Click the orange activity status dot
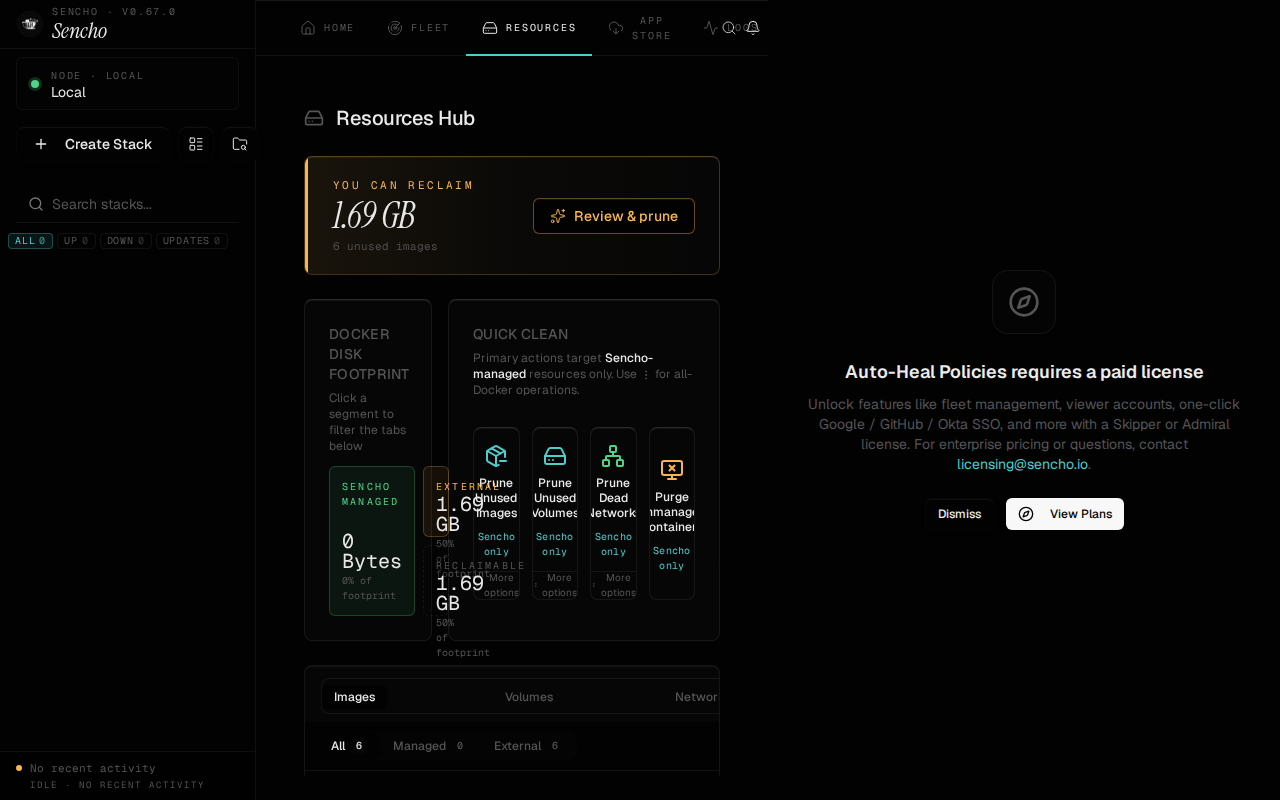 [x=19, y=768]
